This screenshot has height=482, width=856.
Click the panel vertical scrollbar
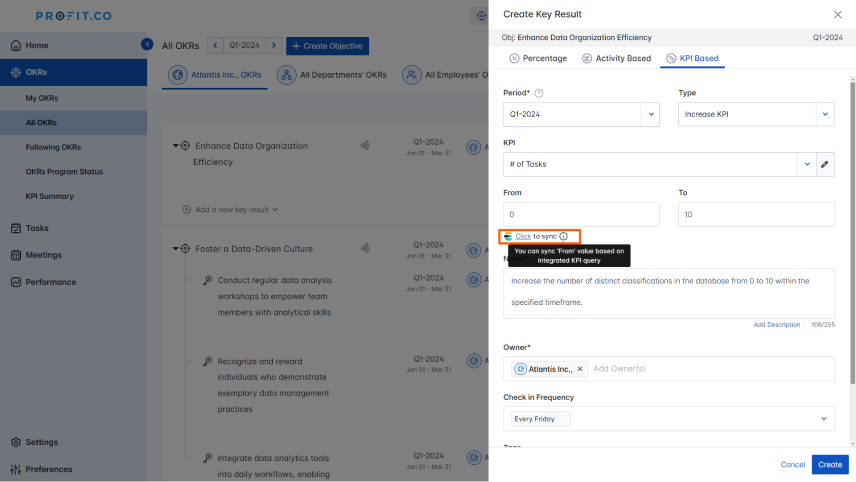point(852,235)
